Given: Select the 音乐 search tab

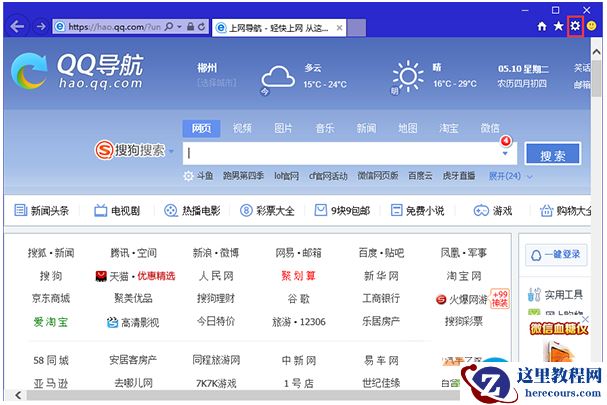Looking at the screenshot, I should pos(325,128).
